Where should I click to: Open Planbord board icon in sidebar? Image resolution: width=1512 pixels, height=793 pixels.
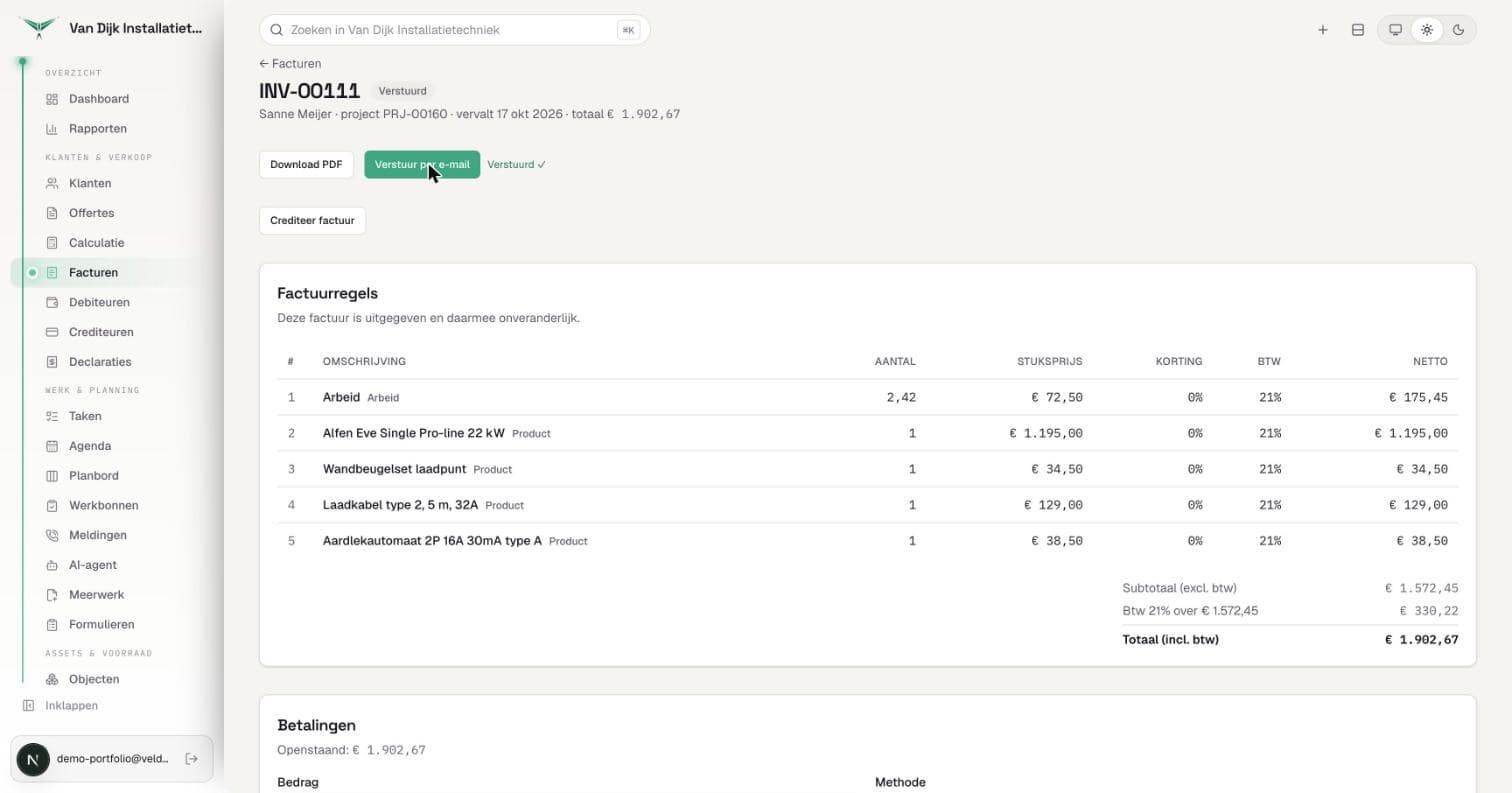[52, 476]
